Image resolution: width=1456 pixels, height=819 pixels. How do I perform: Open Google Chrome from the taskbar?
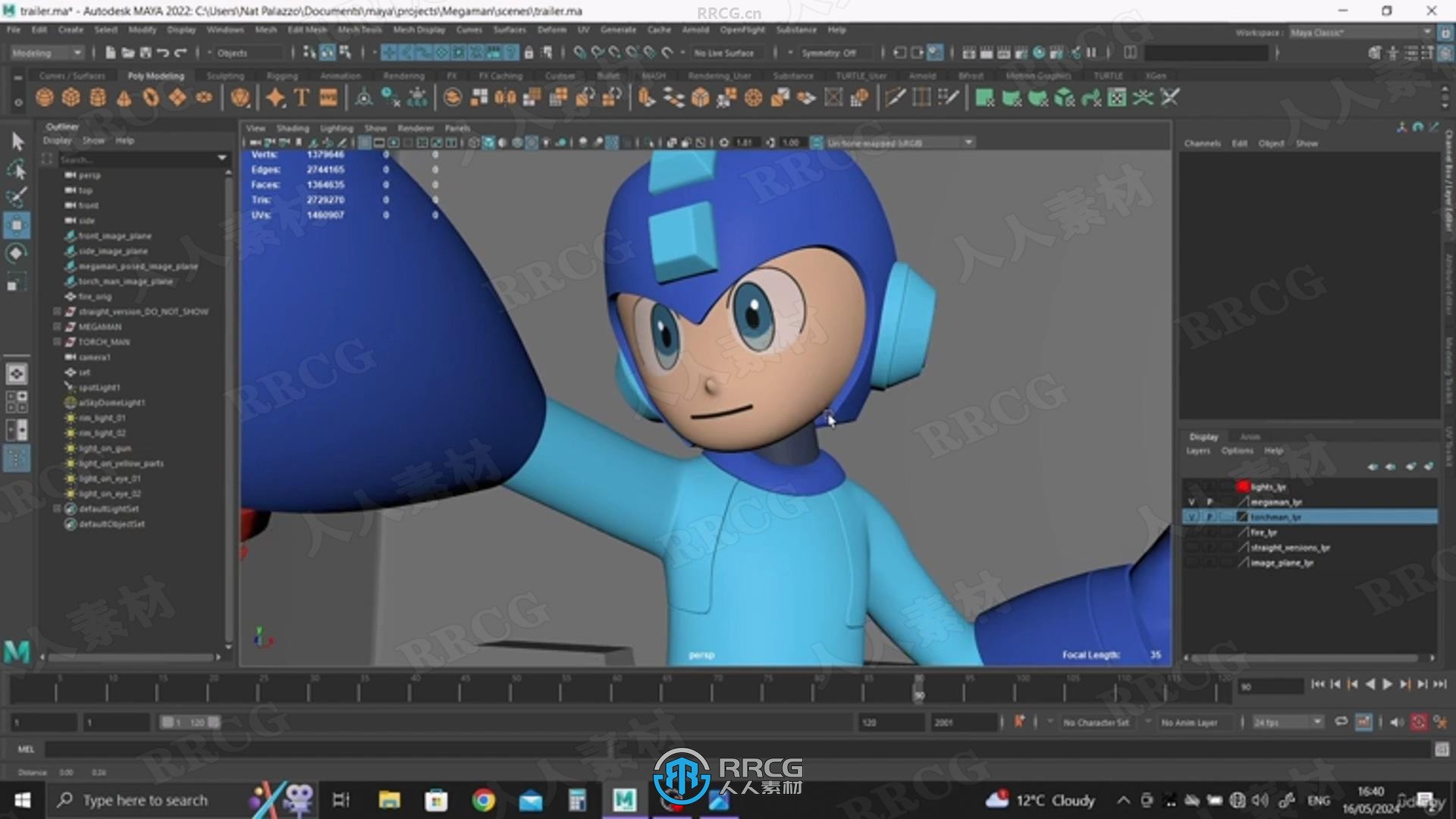pyautogui.click(x=483, y=800)
